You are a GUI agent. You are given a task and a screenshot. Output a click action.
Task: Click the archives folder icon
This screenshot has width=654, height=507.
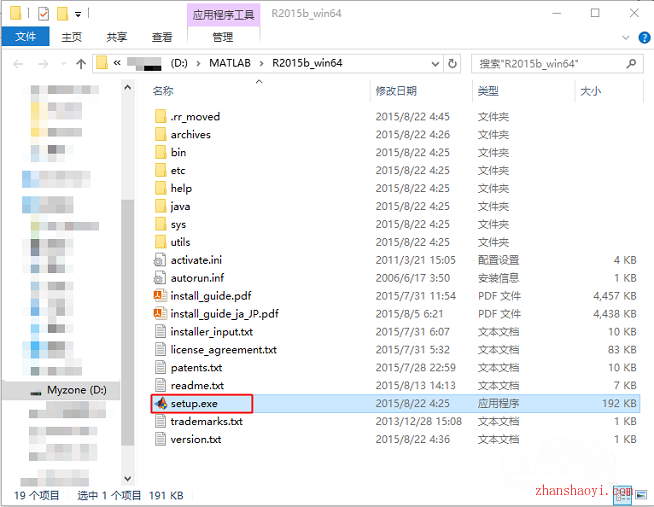pos(161,134)
